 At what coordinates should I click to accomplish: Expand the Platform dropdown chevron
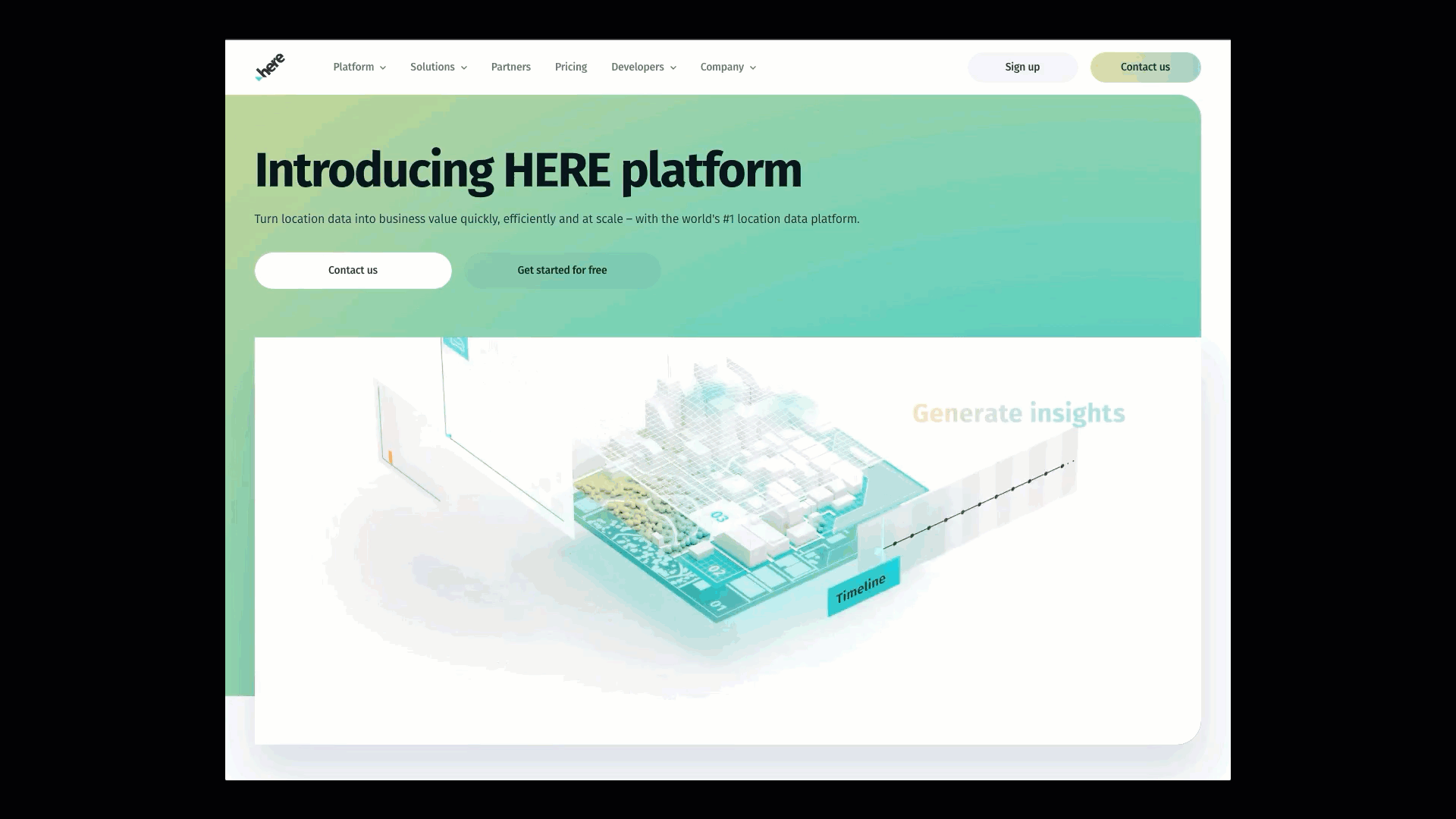[x=383, y=68]
